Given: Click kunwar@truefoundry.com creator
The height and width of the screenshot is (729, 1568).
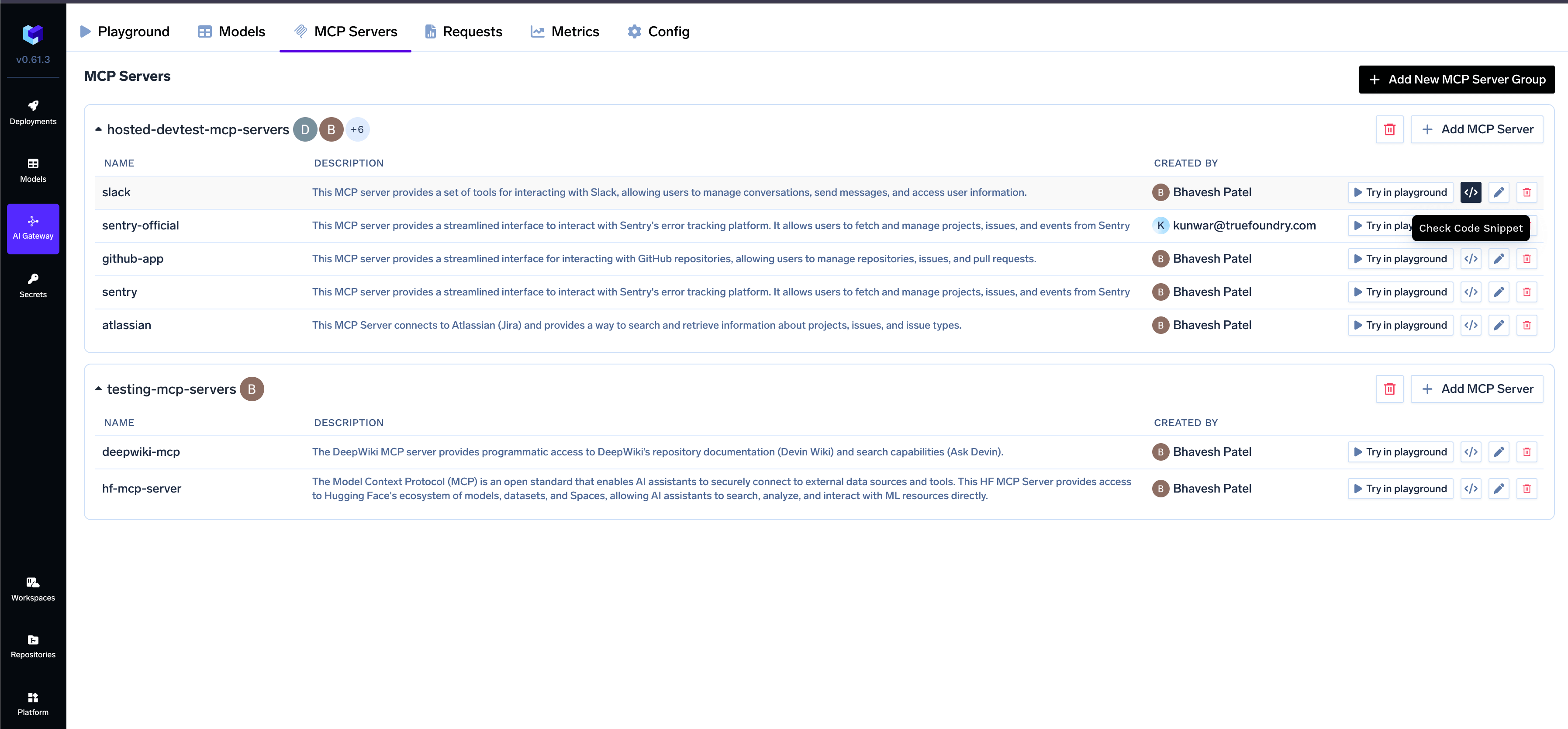Looking at the screenshot, I should 1244,226.
